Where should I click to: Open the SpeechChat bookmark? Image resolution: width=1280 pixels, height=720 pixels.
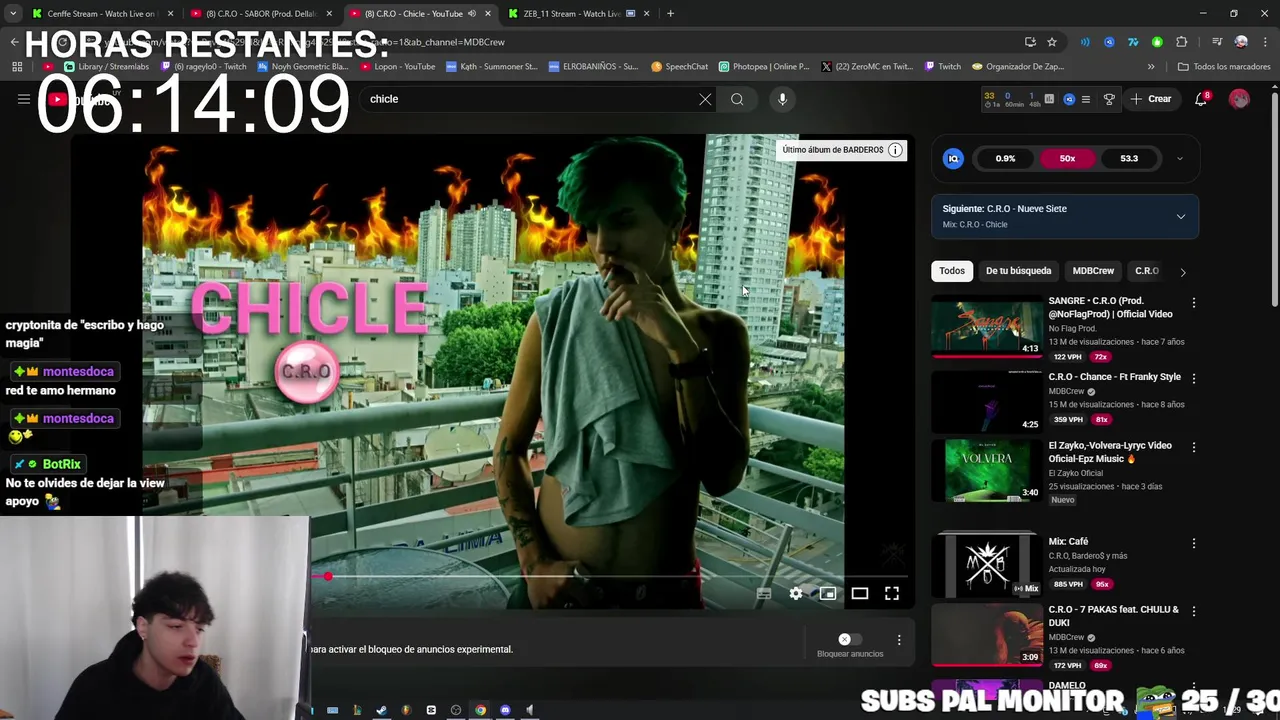pos(679,67)
